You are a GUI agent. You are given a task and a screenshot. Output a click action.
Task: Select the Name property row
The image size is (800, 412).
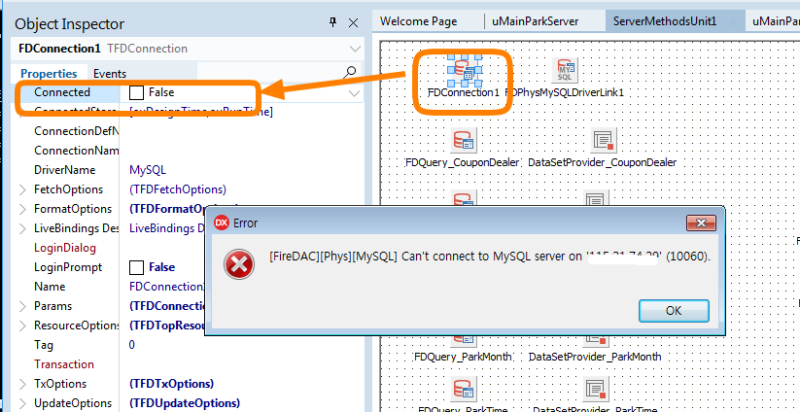[187, 287]
